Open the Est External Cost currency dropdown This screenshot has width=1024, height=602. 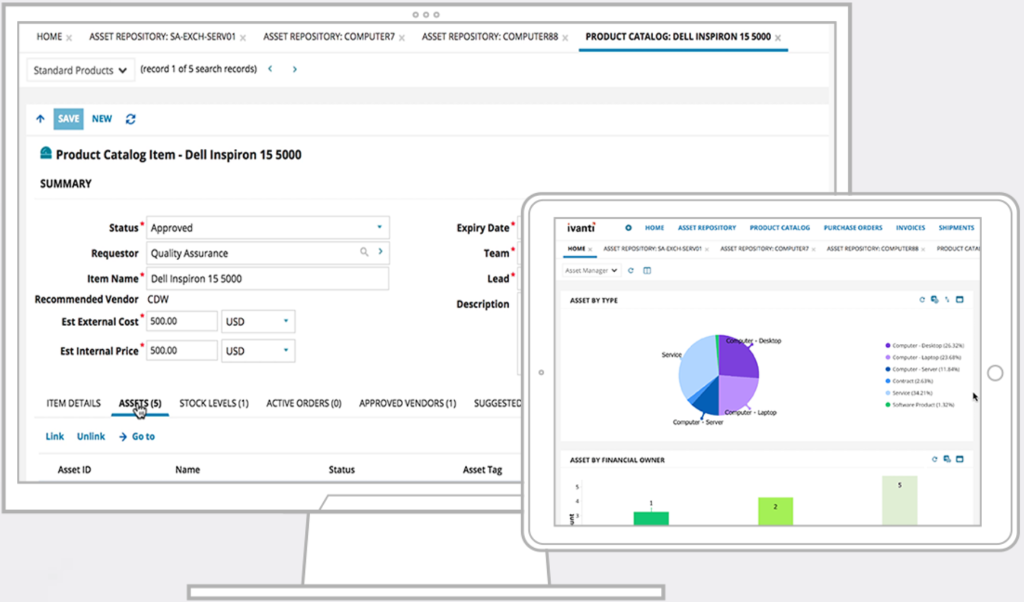(258, 321)
